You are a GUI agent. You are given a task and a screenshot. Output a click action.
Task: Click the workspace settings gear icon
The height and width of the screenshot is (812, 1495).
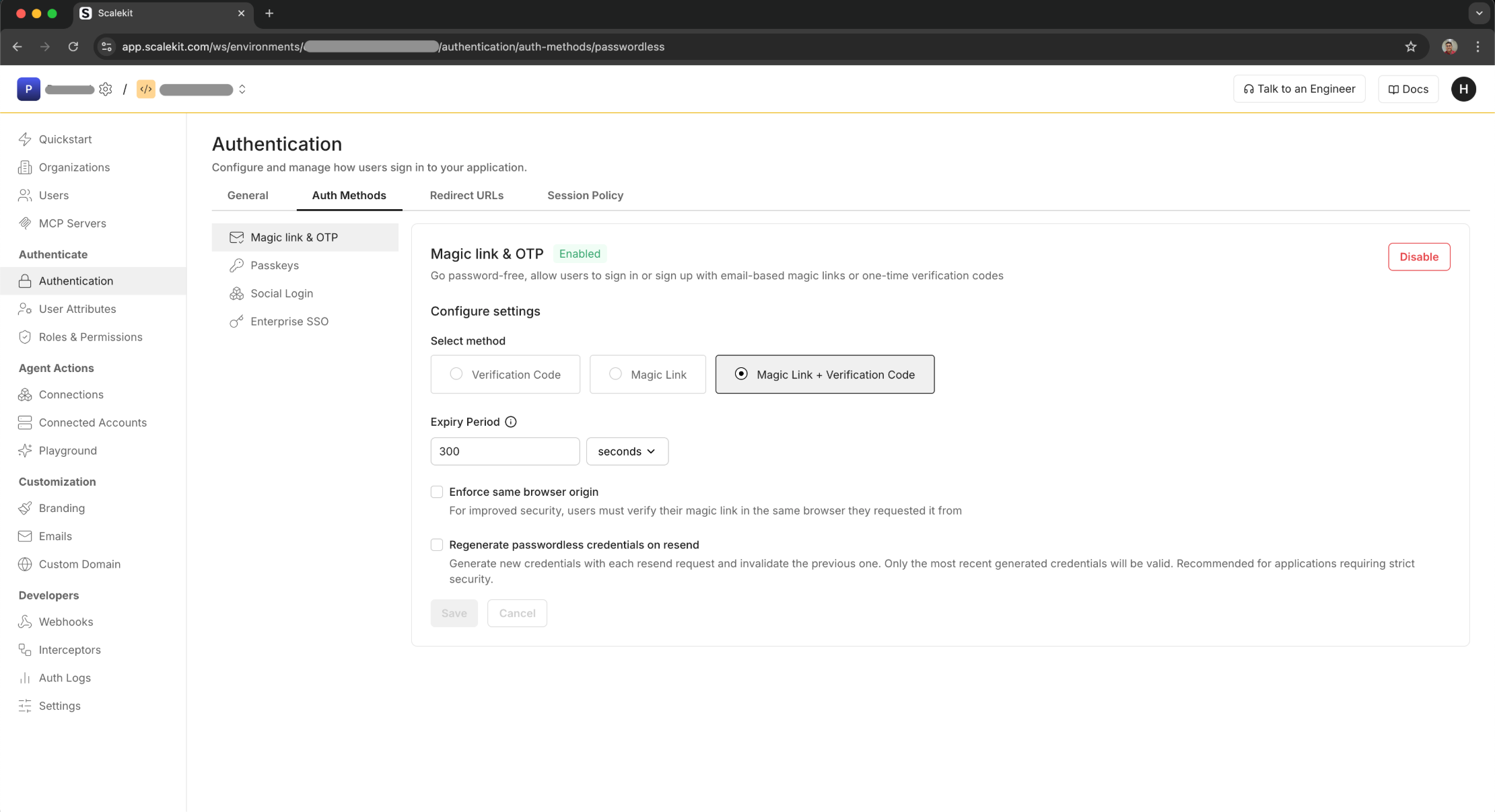point(106,89)
